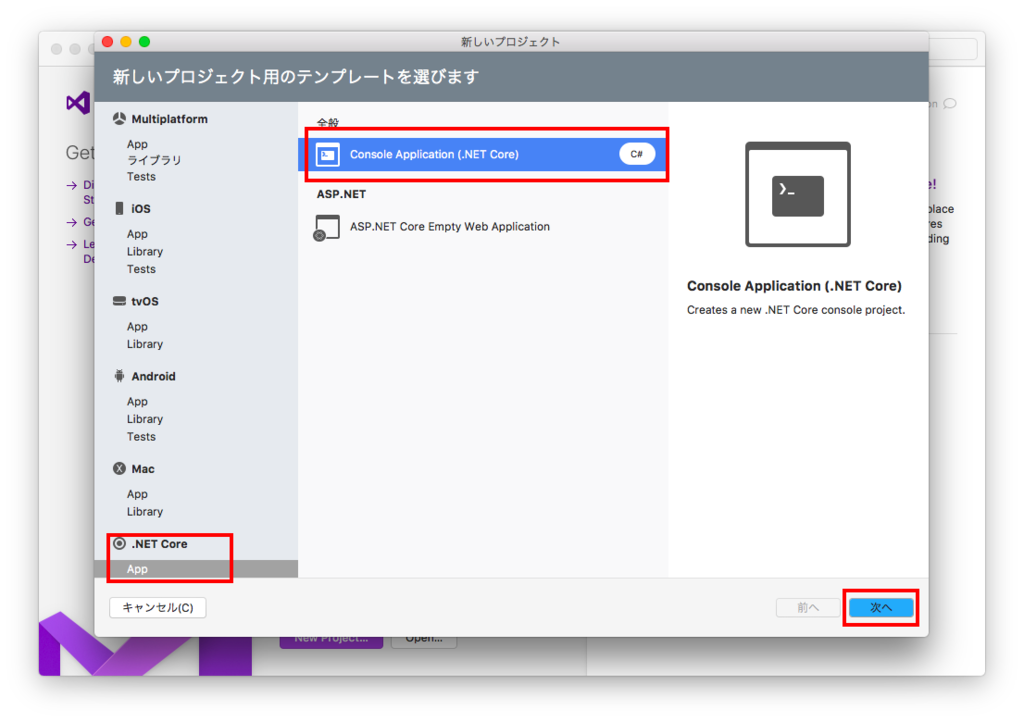Select App under the .NET Core category

135,568
